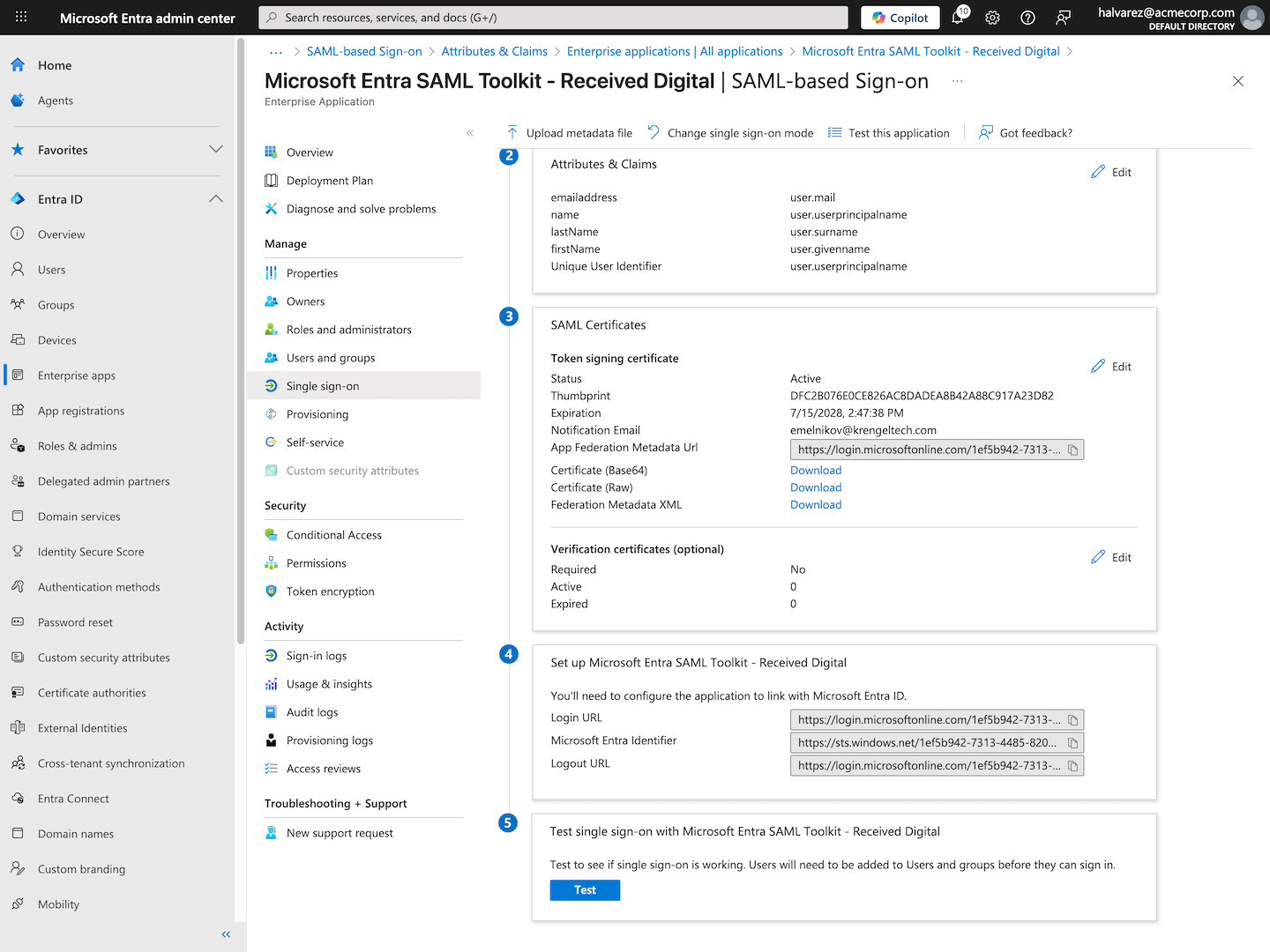Copy the Logout URL
The image size is (1270, 952).
[1073, 766]
